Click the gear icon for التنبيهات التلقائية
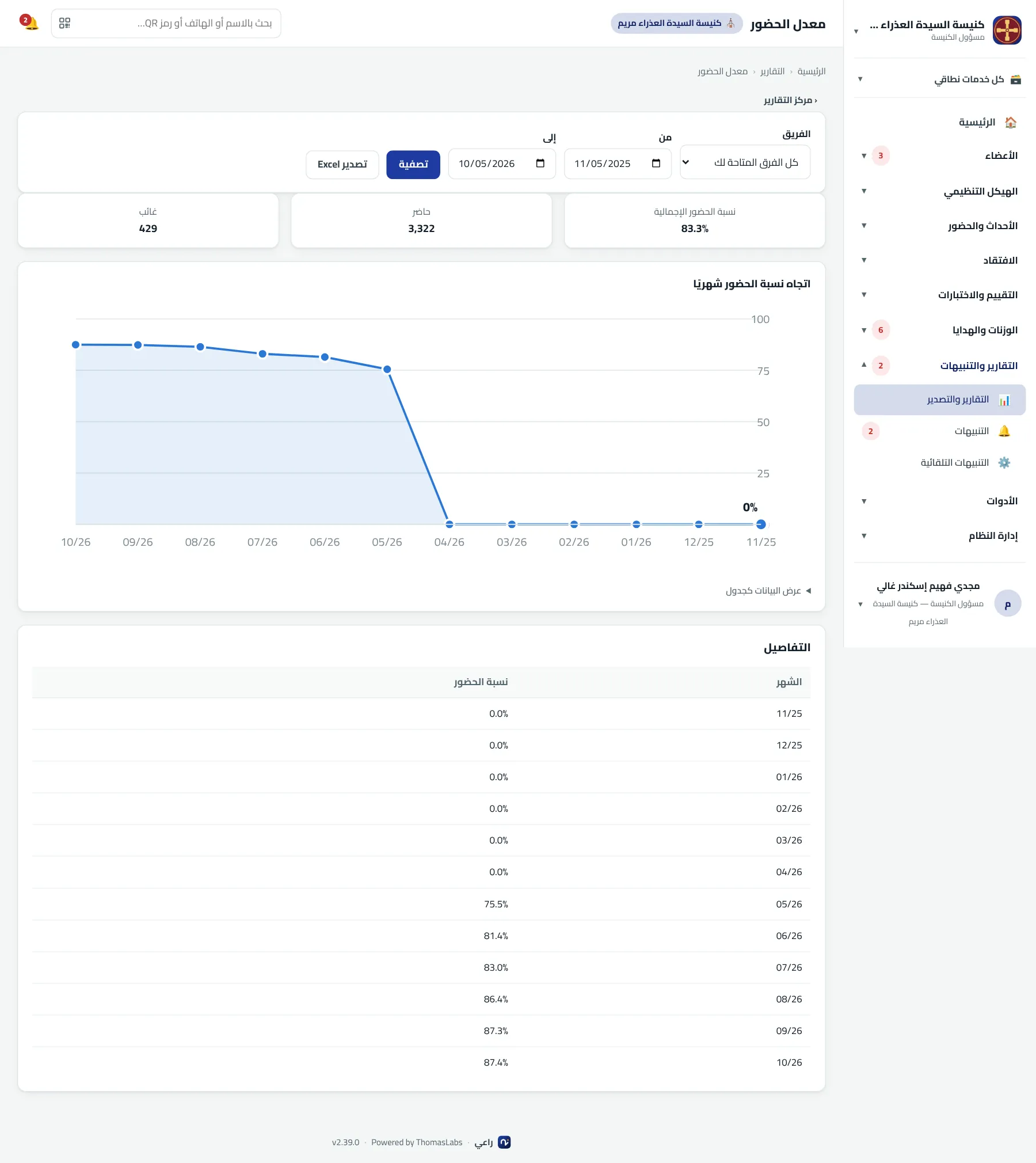The image size is (1036, 1163). pyautogui.click(x=1004, y=463)
